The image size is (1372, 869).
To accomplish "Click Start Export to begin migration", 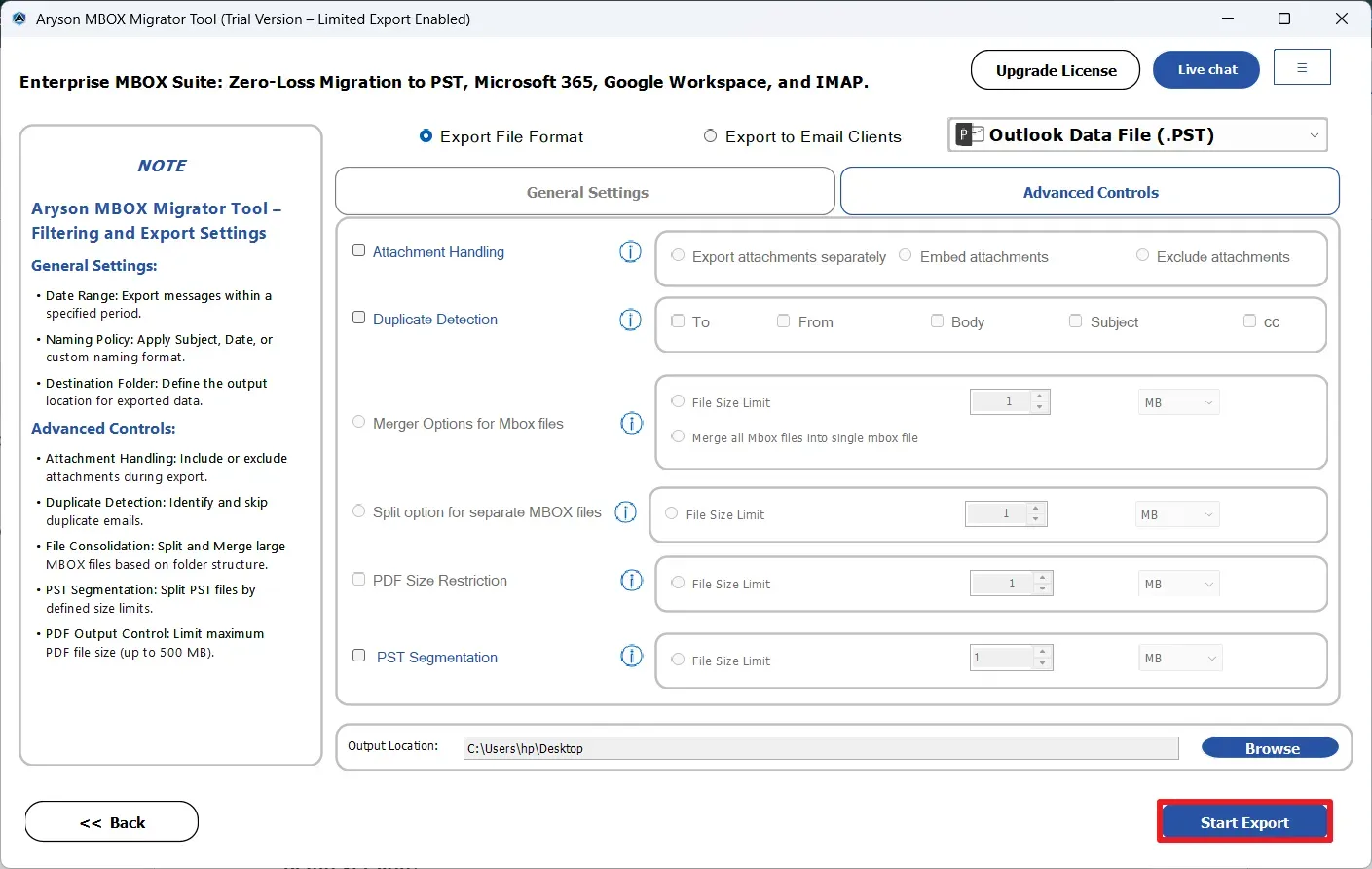I will pyautogui.click(x=1244, y=822).
